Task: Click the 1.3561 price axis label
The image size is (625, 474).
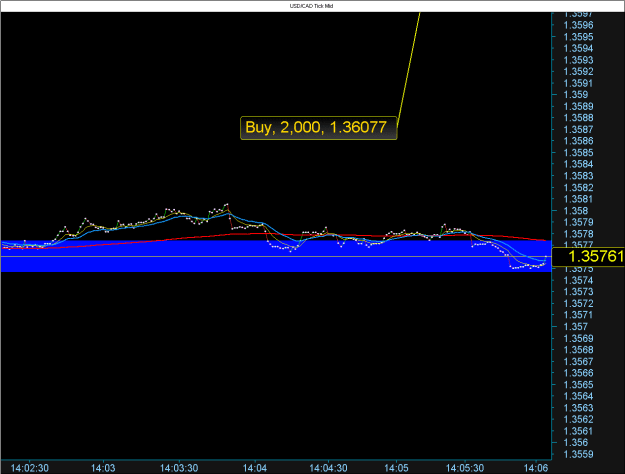Action: pos(578,431)
